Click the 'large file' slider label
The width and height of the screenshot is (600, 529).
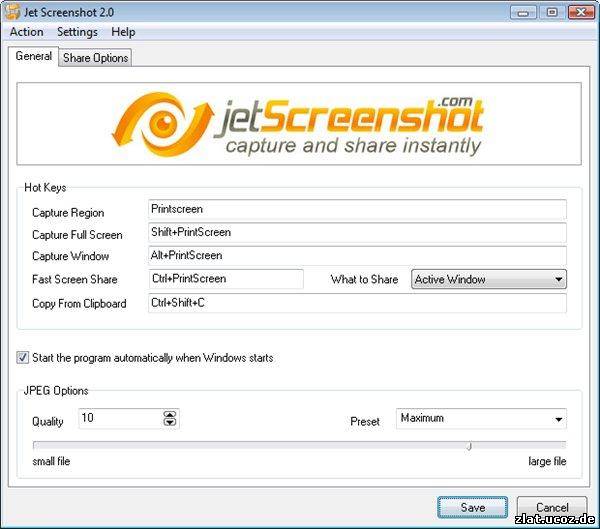[547, 461]
